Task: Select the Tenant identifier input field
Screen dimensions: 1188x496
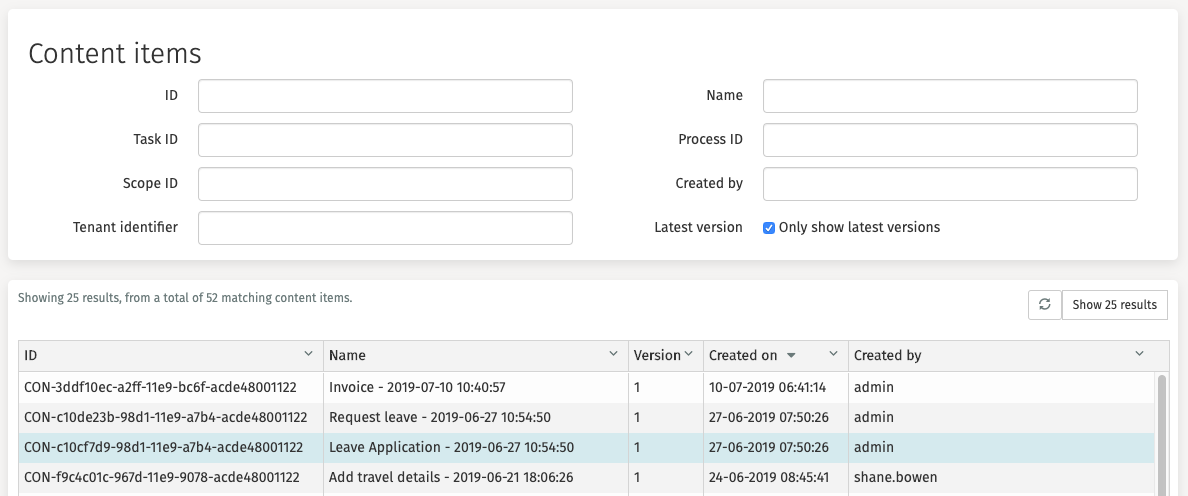Action: click(385, 228)
